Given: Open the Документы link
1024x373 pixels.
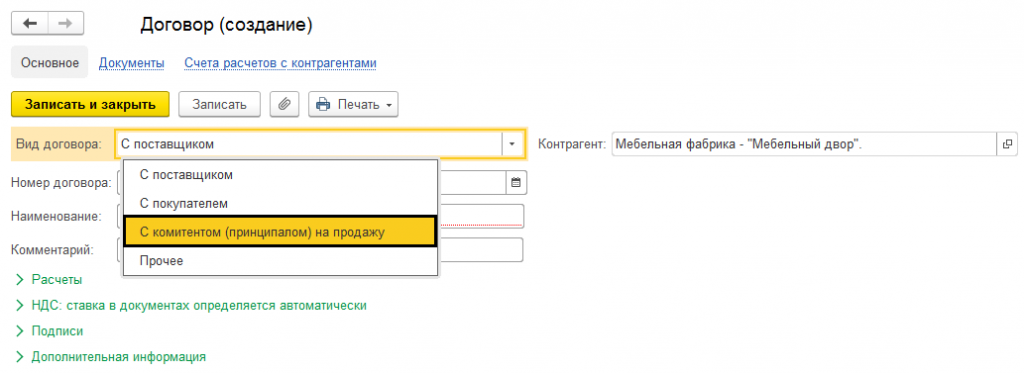Looking at the screenshot, I should click(131, 63).
